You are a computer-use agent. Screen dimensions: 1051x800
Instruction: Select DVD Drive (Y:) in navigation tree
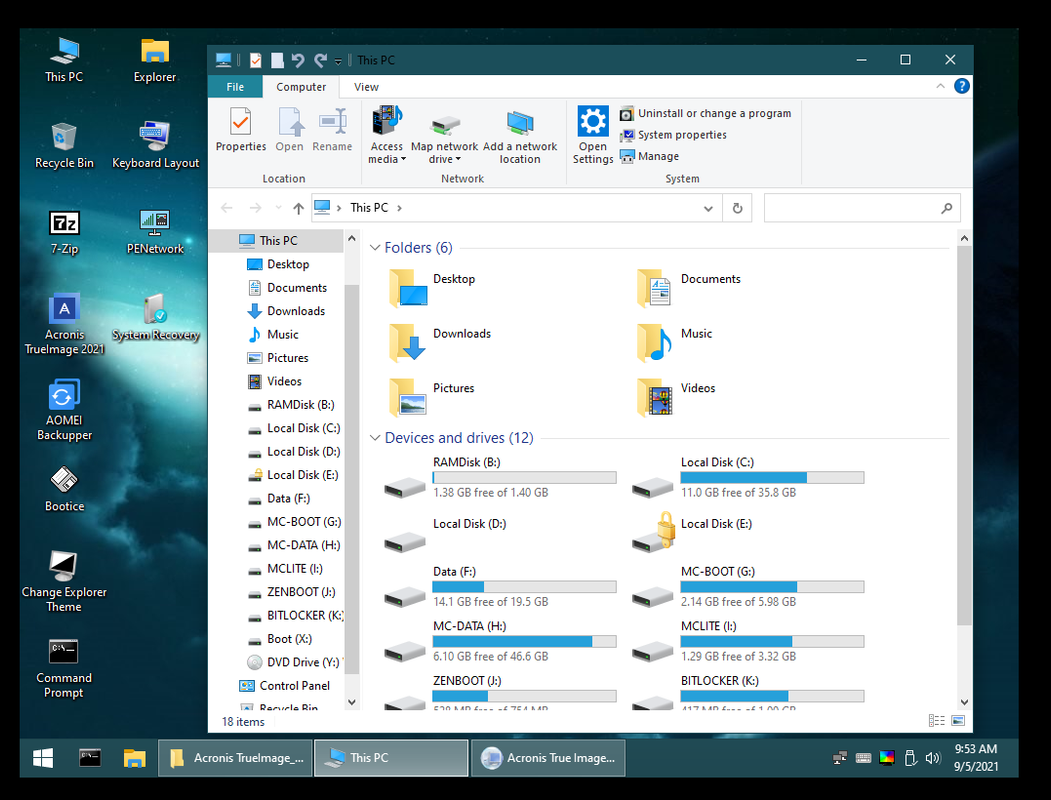pyautogui.click(x=303, y=662)
